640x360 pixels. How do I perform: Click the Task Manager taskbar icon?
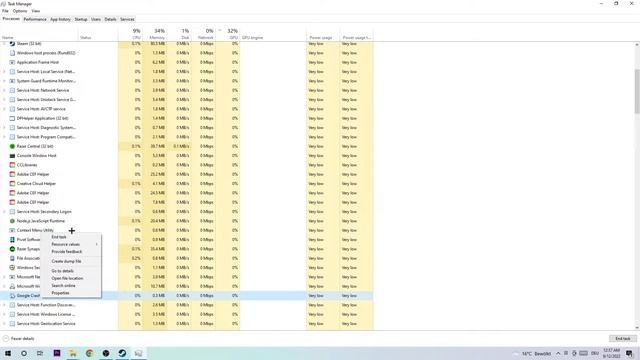pos(138,353)
